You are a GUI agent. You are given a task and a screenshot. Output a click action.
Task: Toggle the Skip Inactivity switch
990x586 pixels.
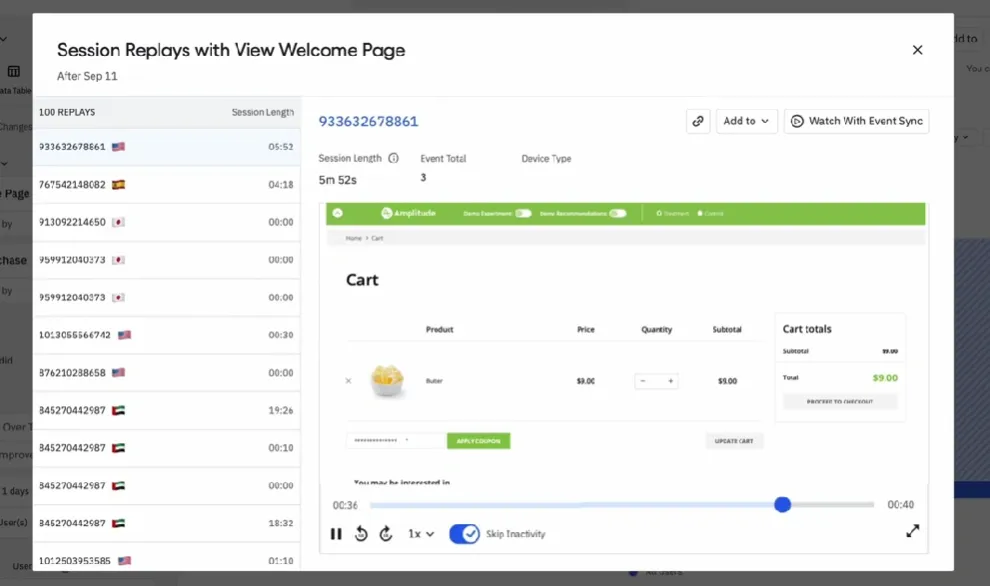pyautogui.click(x=464, y=534)
